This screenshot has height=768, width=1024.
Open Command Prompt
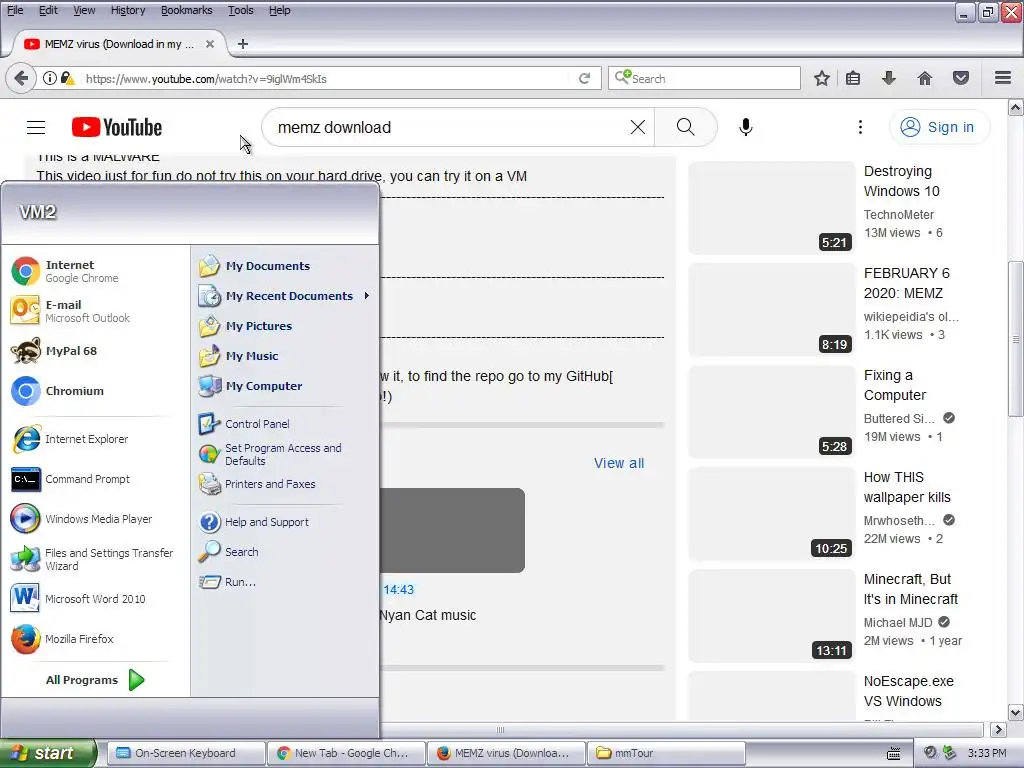pos(95,479)
